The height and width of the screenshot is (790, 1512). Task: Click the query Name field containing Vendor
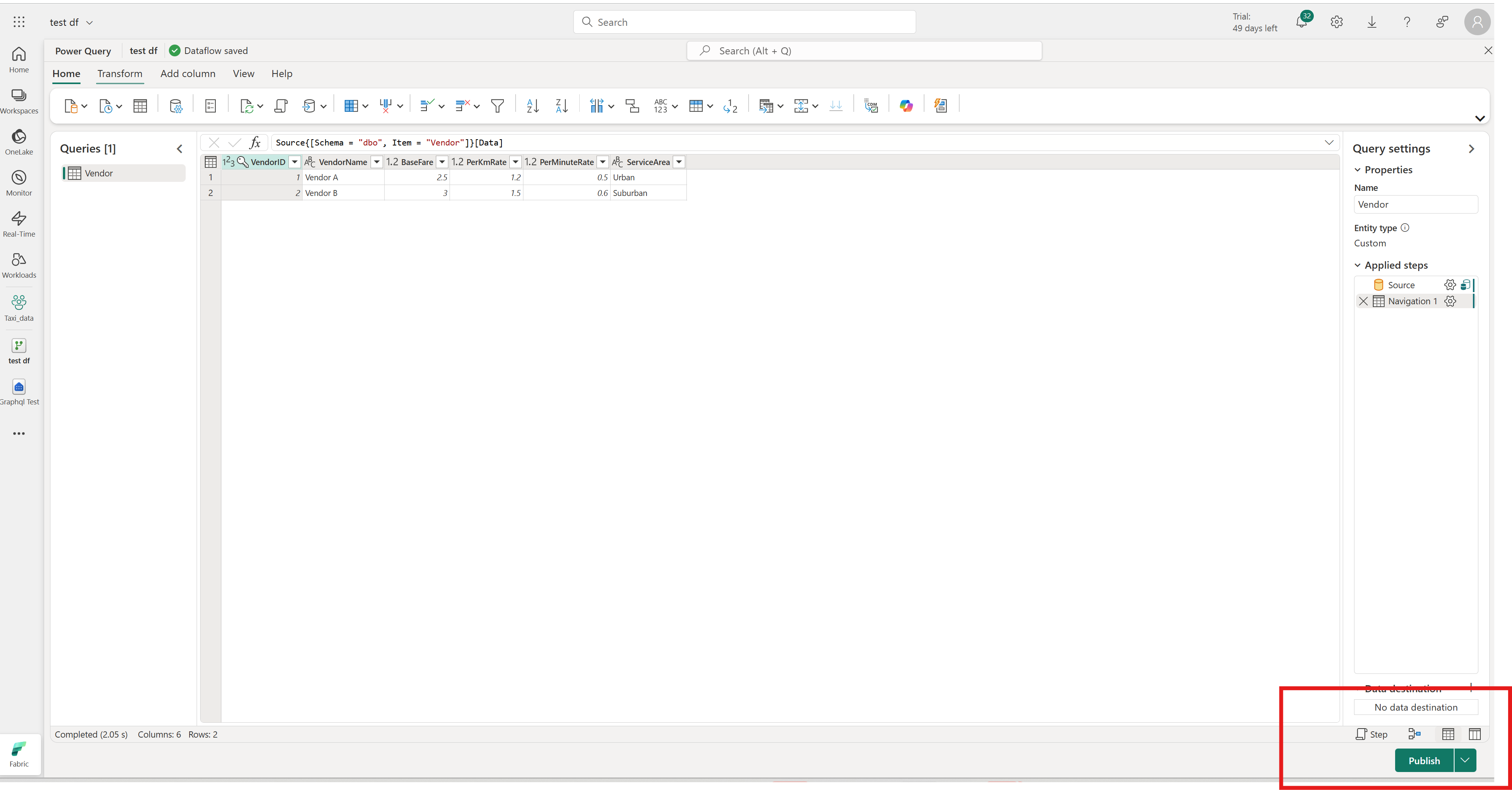click(x=1416, y=205)
